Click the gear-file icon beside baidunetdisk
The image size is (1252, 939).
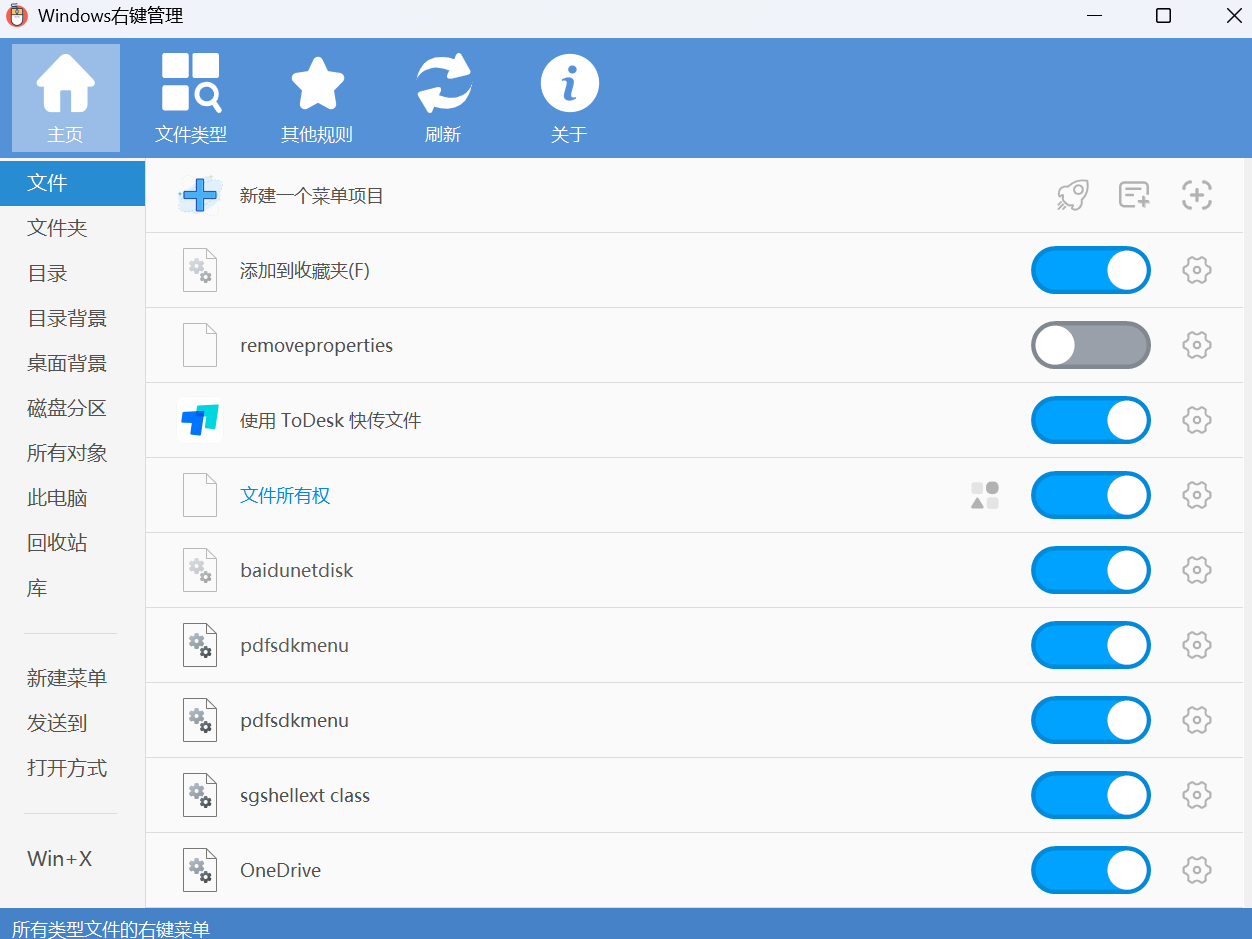pos(200,570)
